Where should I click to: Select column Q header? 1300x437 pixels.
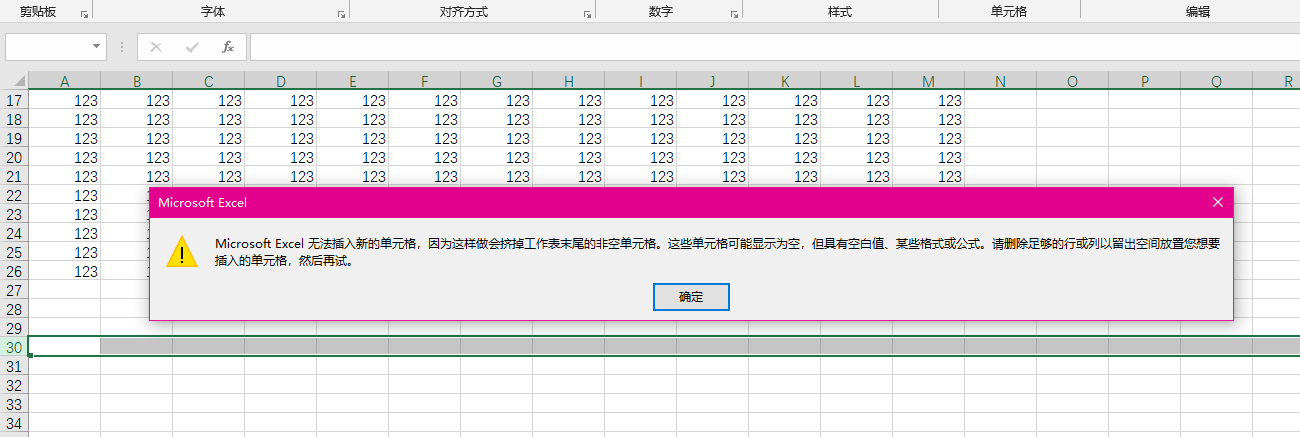pyautogui.click(x=1216, y=81)
